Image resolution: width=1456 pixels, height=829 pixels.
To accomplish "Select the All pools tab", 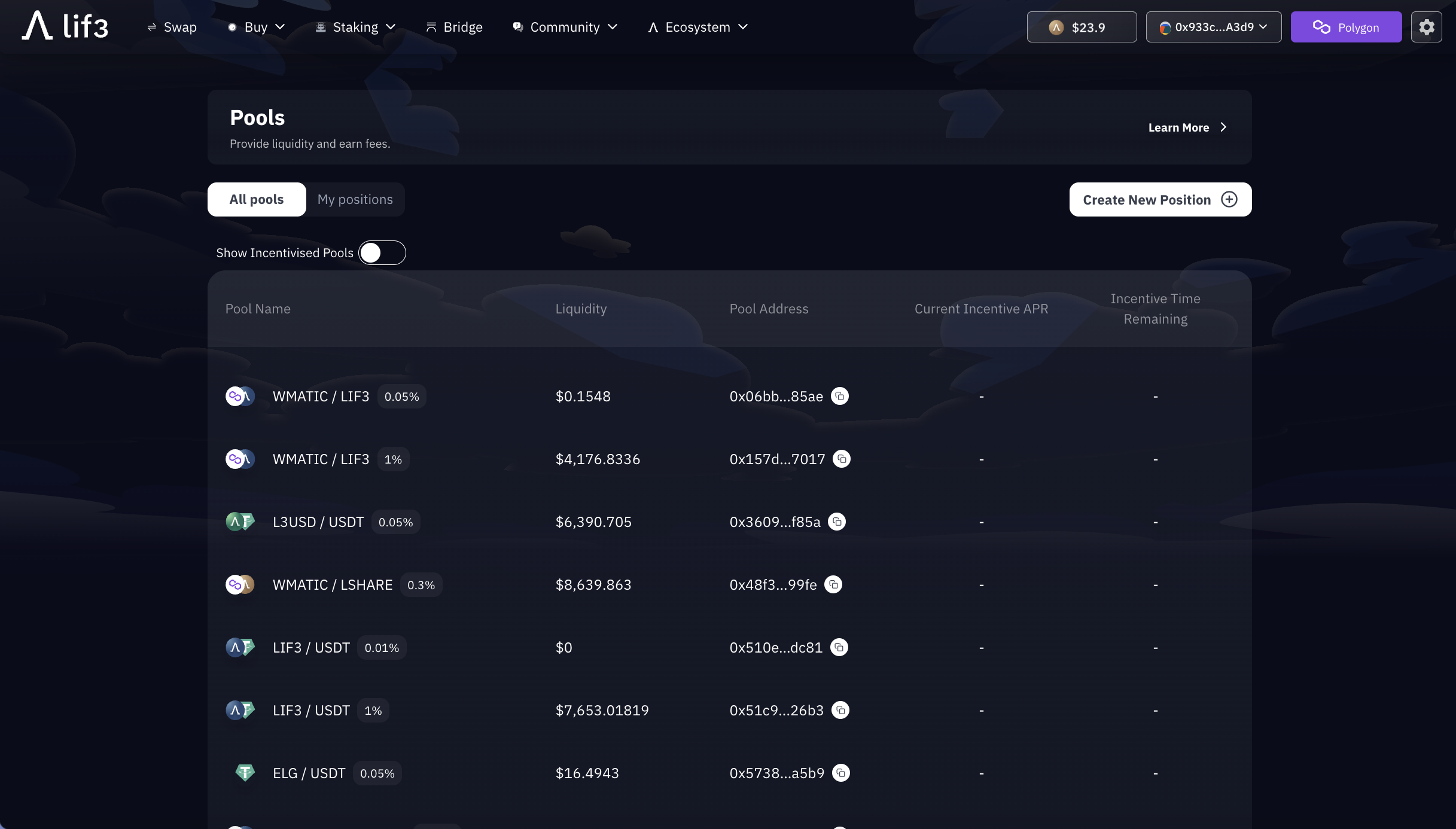I will pos(257,199).
